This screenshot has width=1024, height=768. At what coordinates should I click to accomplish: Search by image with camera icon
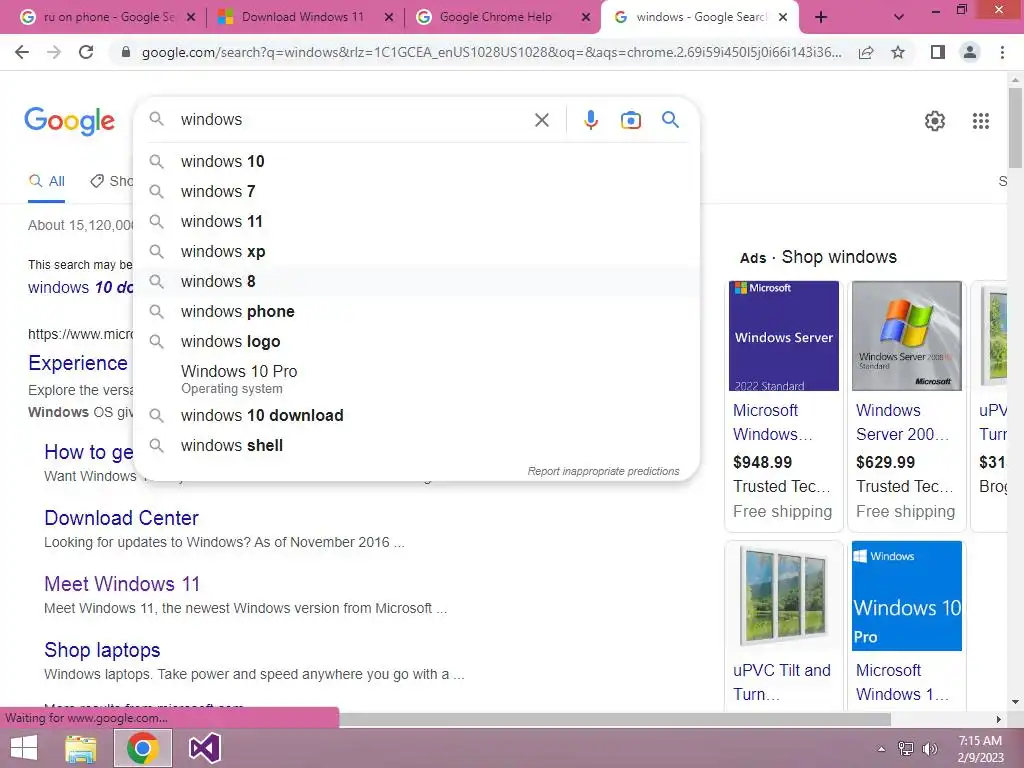click(x=631, y=120)
